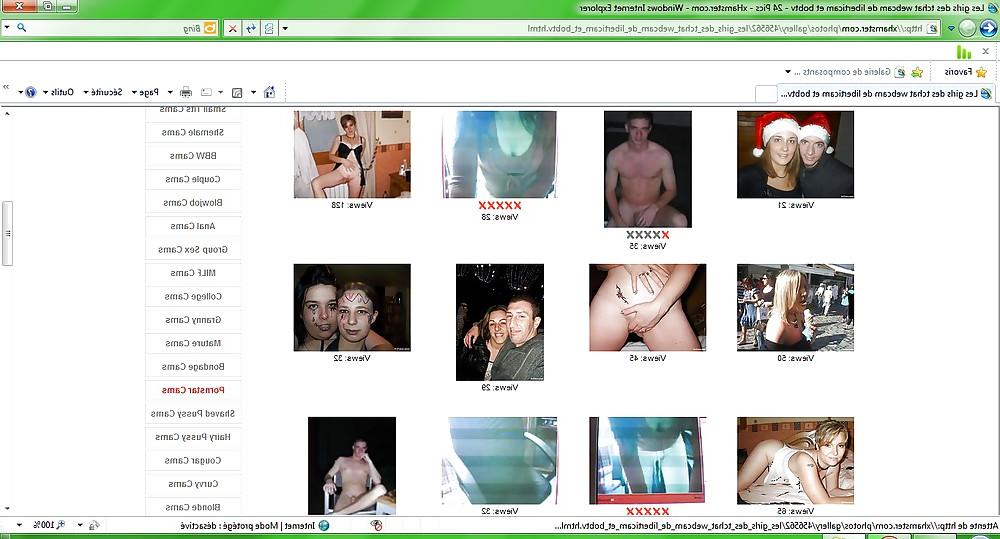
Task: Click the pop-up blocker status bar icon
Action: click(x=376, y=526)
